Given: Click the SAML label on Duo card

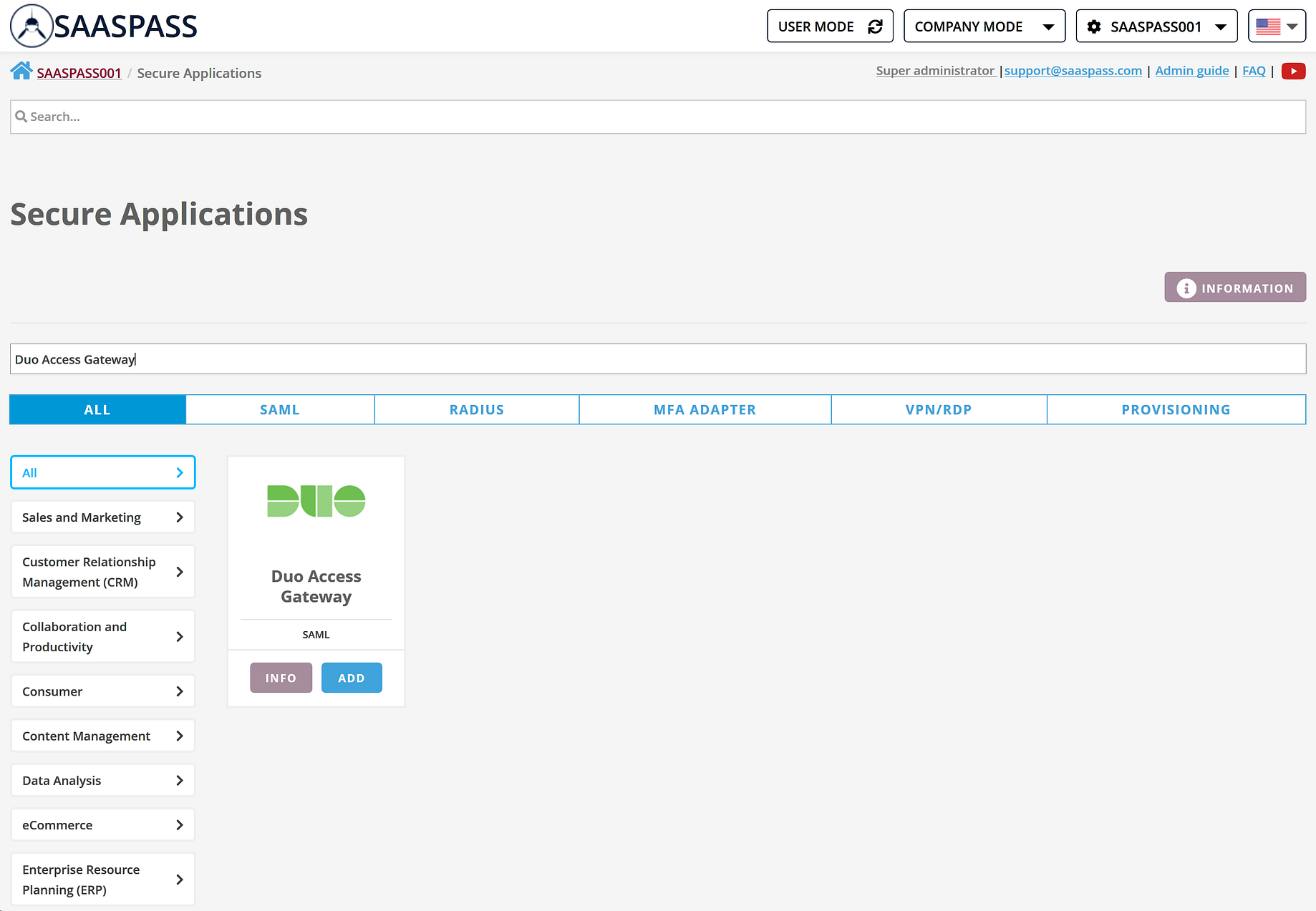Looking at the screenshot, I should [316, 635].
